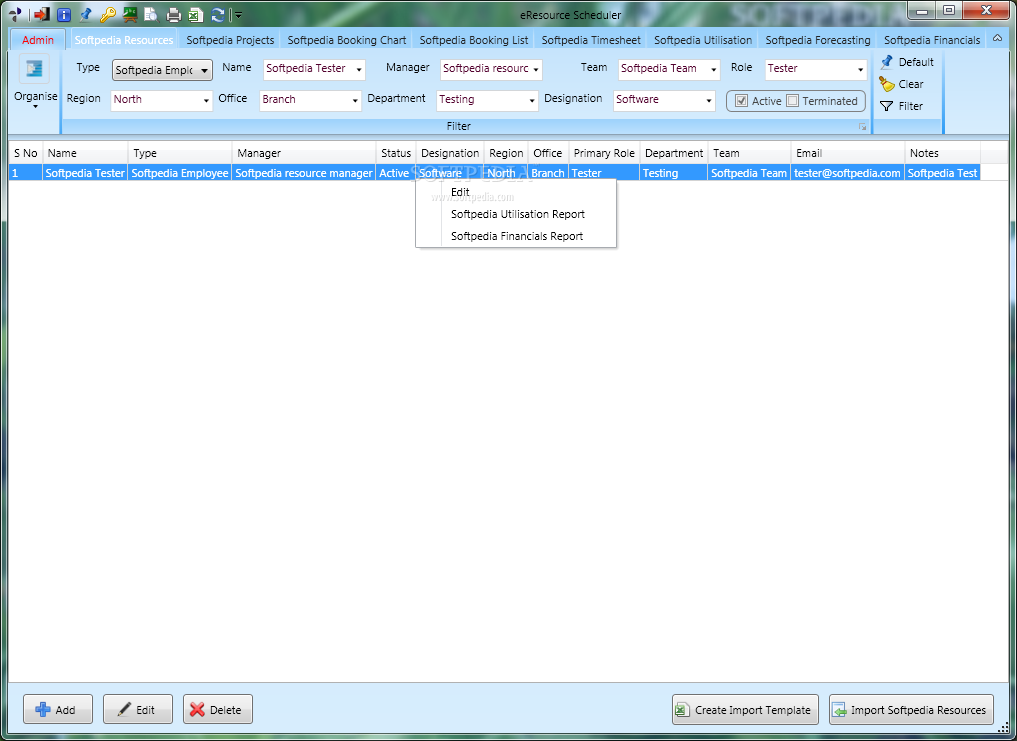Click the Softpedia resource manager cell in row 1

tap(304, 173)
